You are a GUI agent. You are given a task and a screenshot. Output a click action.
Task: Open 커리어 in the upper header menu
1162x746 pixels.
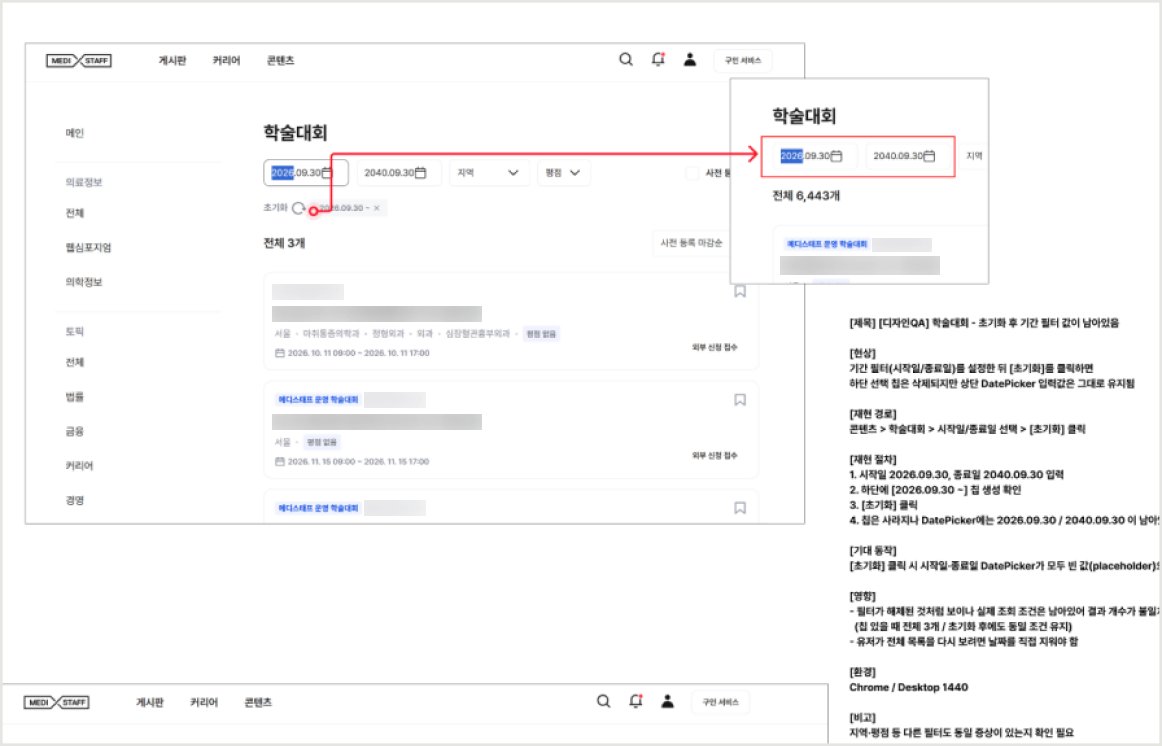click(226, 60)
